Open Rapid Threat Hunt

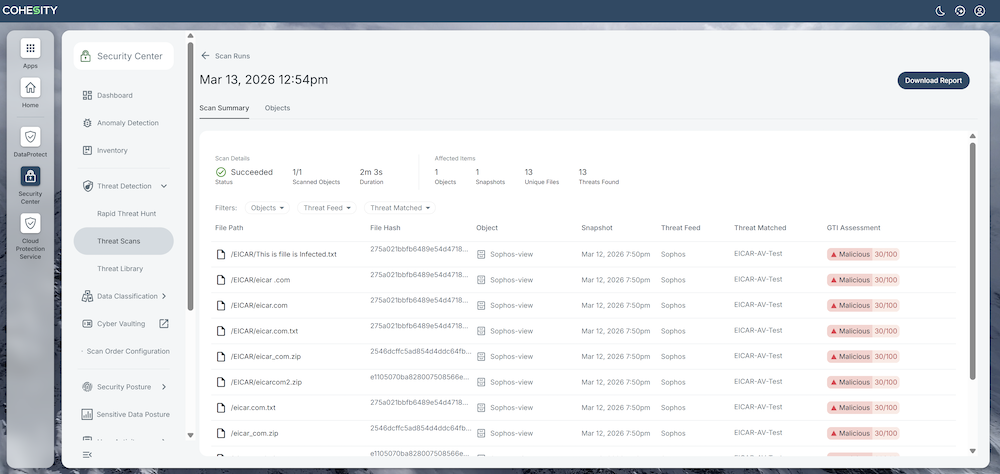[x=126, y=214]
